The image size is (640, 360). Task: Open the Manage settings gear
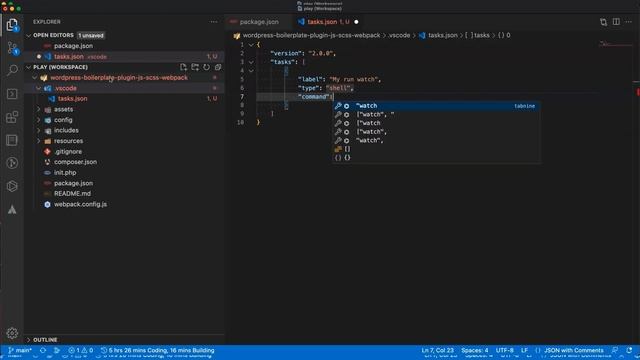pyautogui.click(x=12, y=333)
